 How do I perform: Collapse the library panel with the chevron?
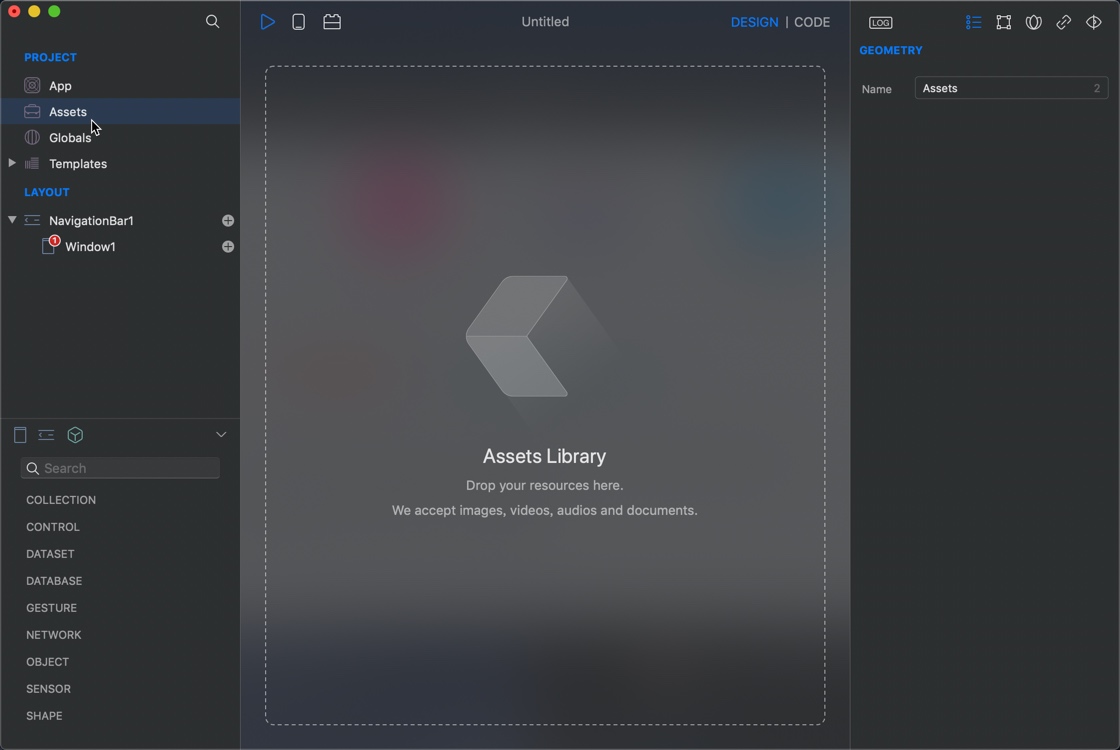(x=221, y=434)
